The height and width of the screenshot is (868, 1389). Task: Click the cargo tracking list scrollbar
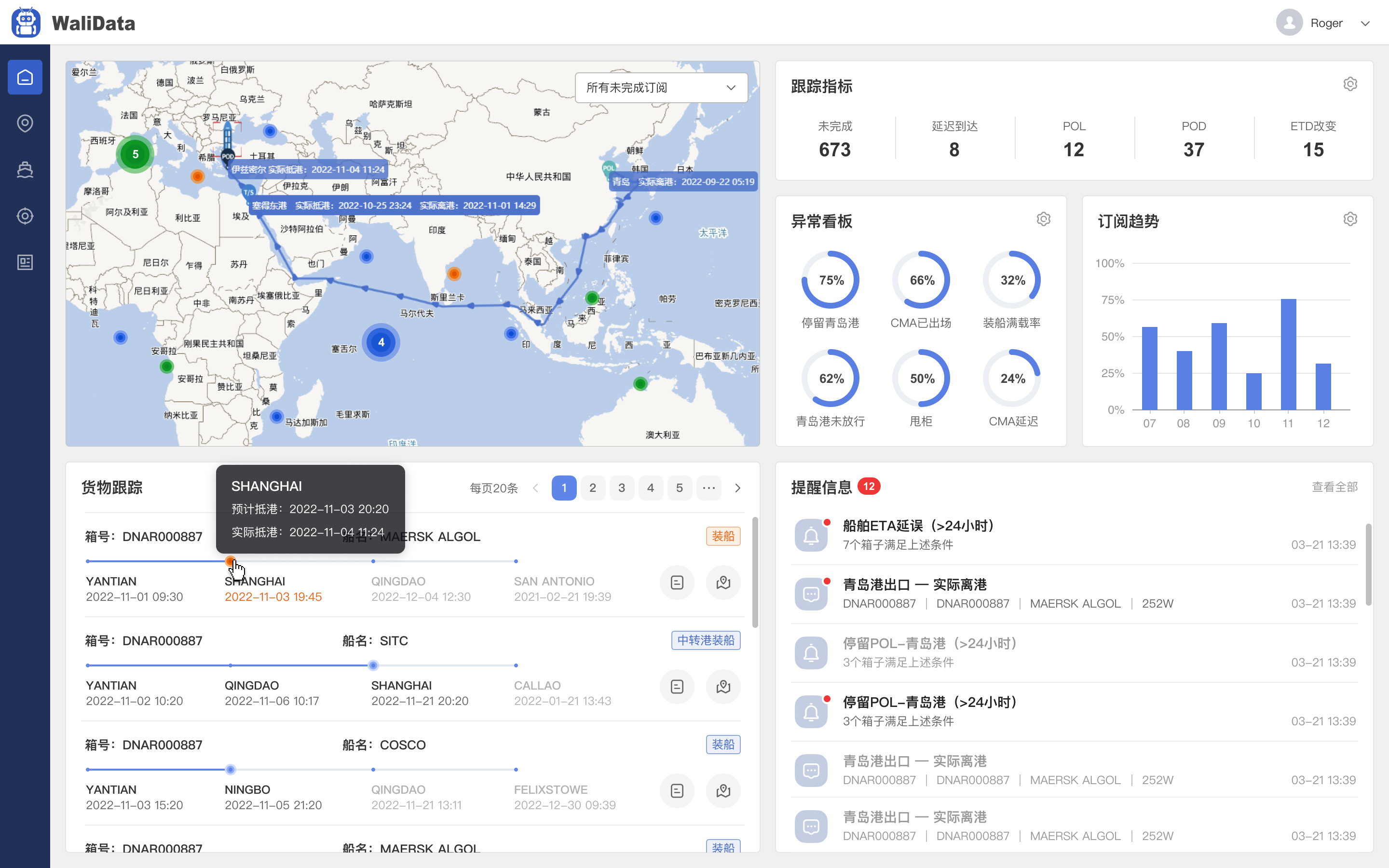tap(755, 572)
